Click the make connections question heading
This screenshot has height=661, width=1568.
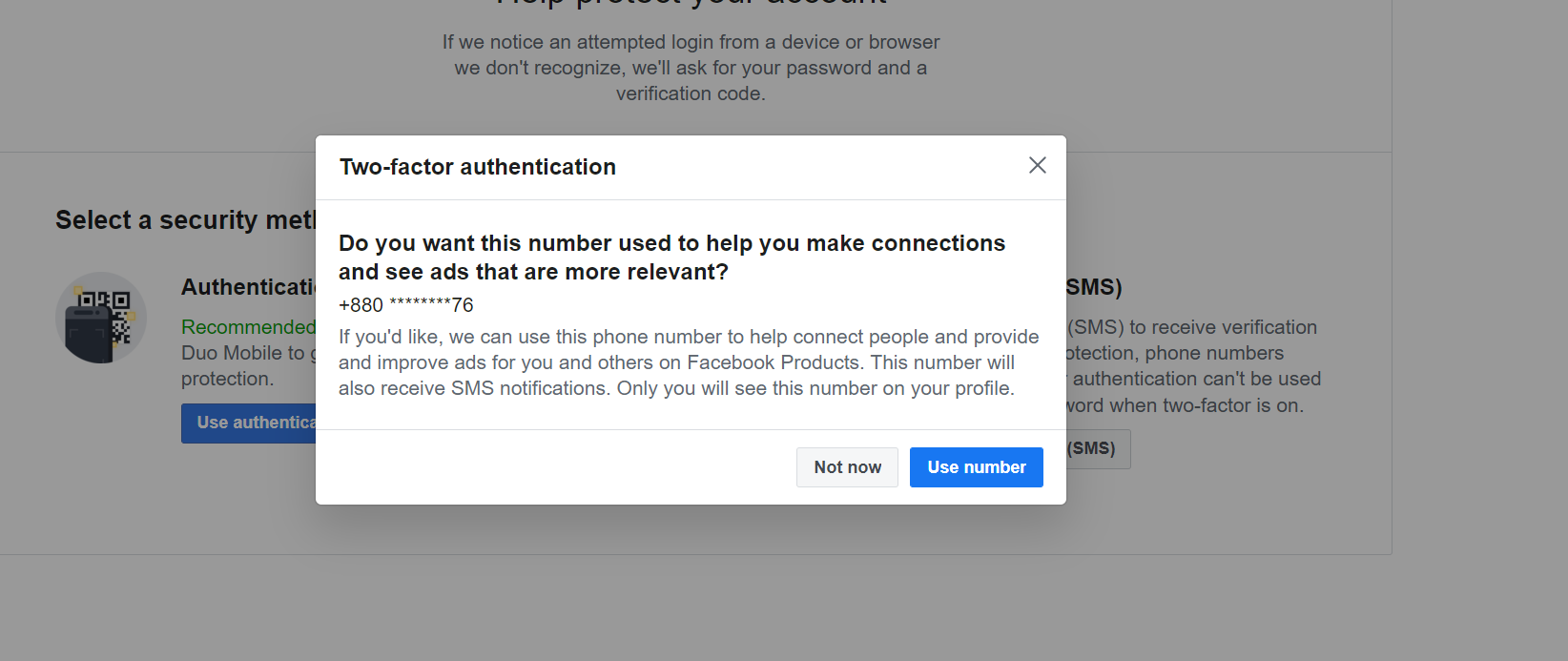coord(671,258)
